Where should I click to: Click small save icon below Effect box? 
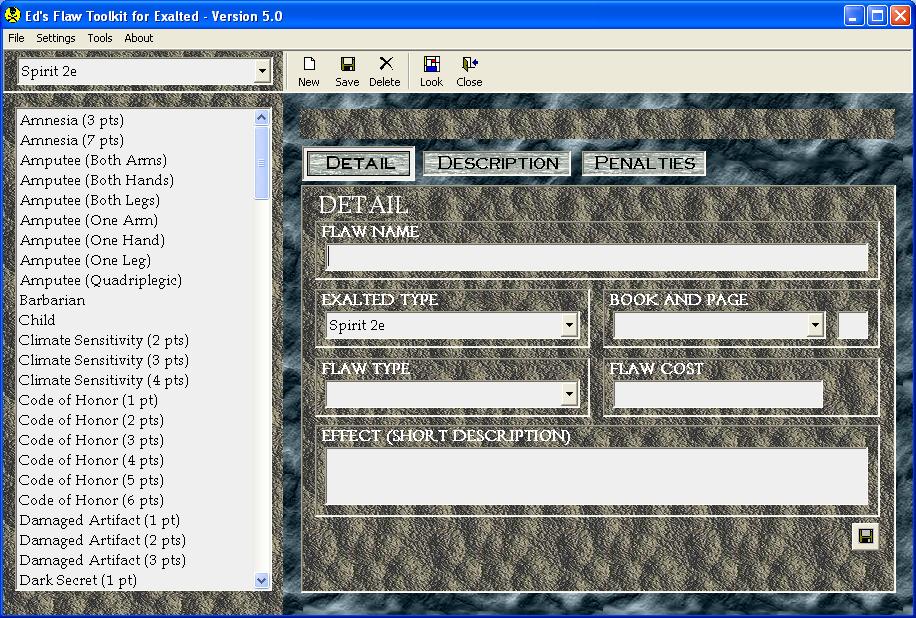[865, 536]
